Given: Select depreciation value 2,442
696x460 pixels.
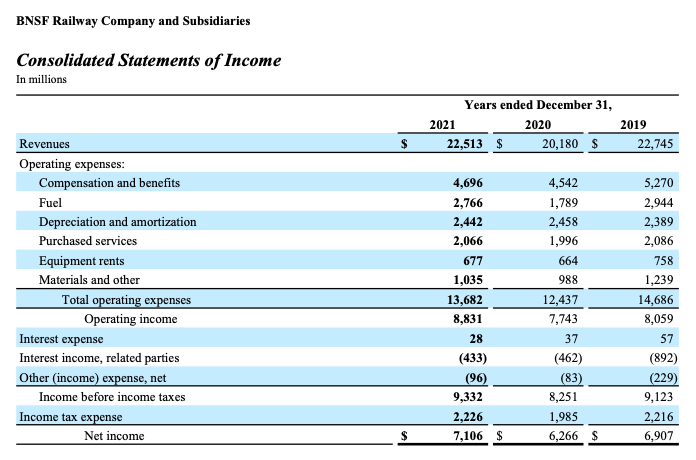Looking at the screenshot, I should (x=468, y=222).
